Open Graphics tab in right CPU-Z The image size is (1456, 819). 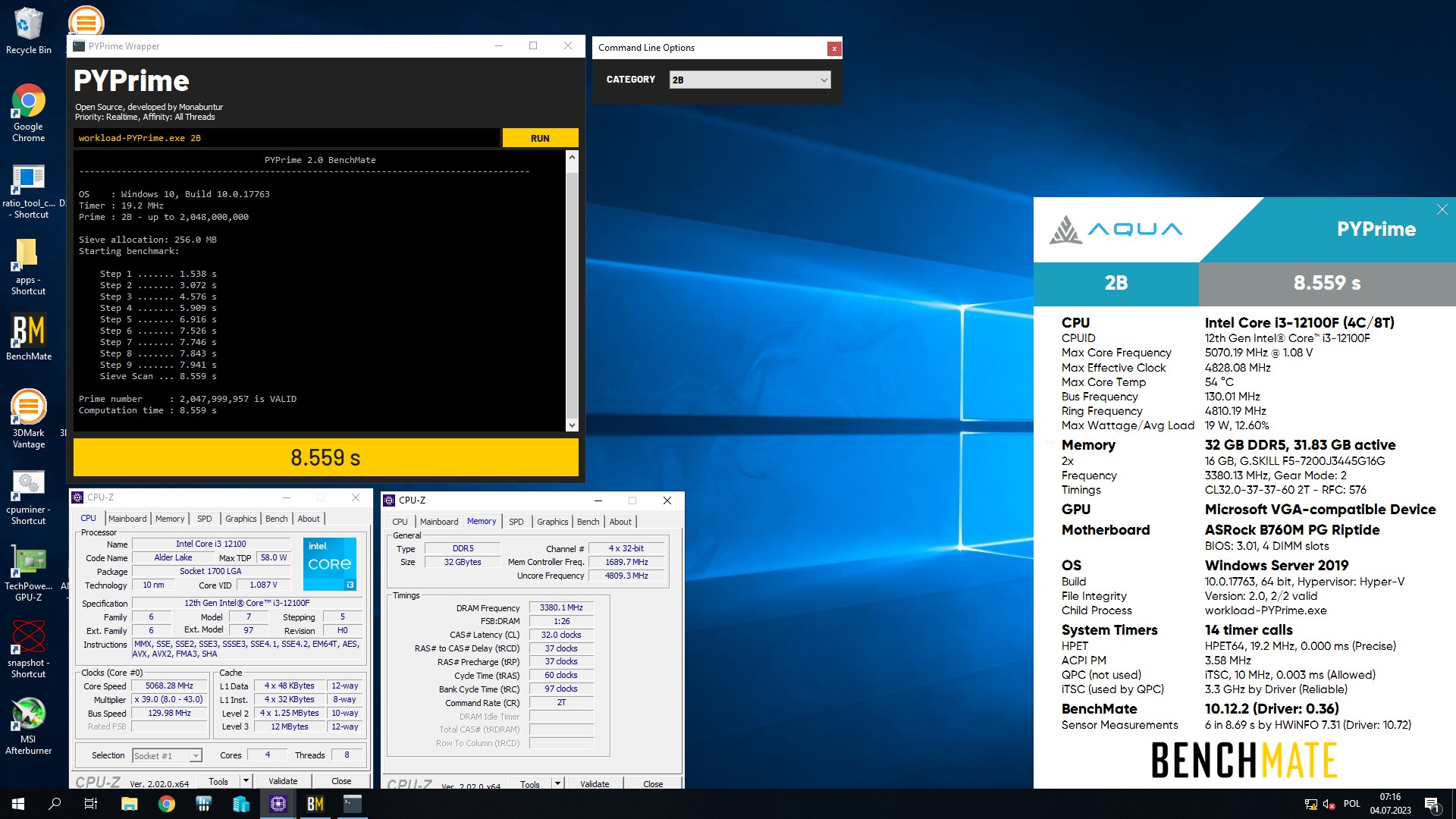click(553, 522)
